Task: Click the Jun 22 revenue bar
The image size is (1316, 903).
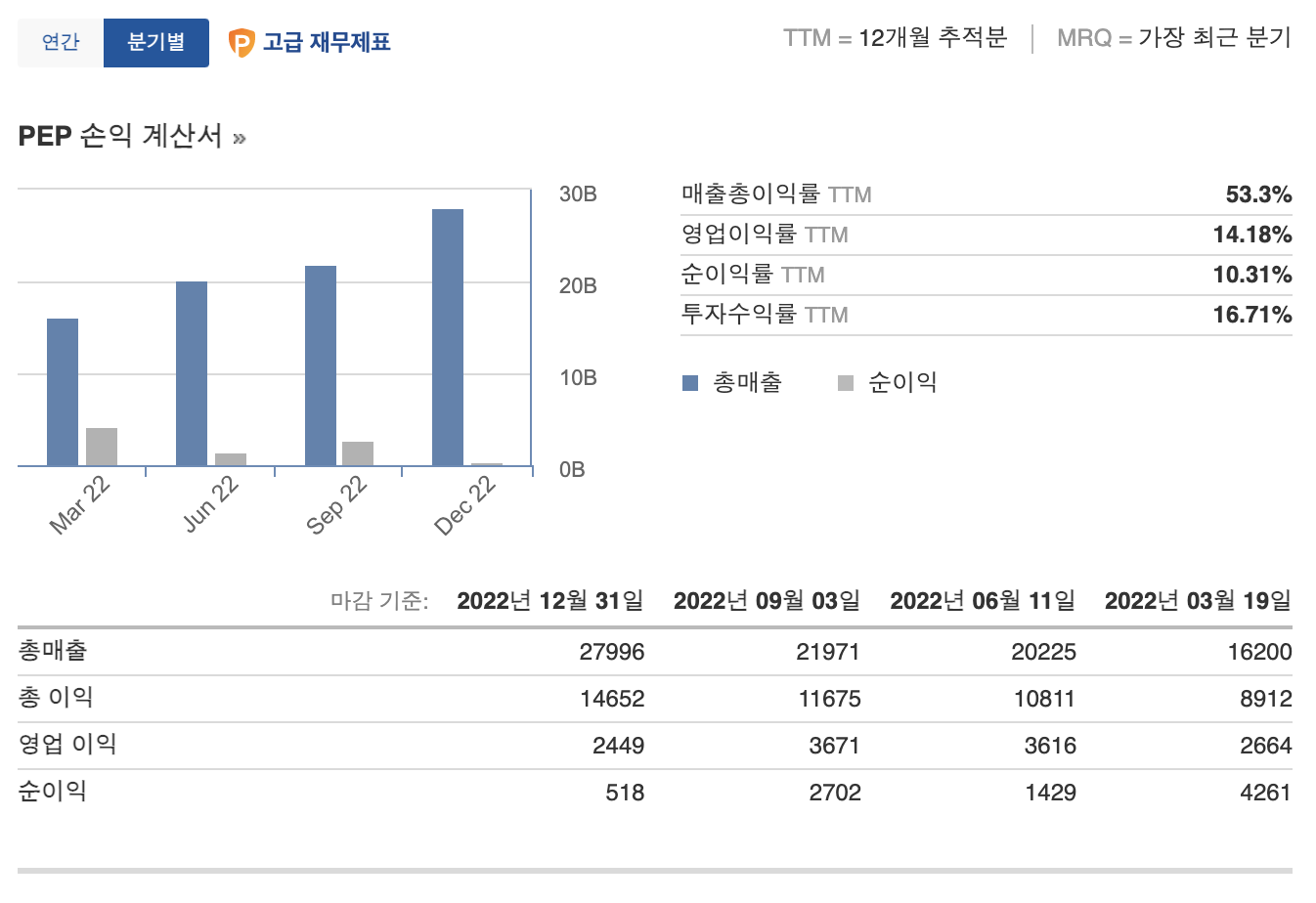Action: (x=192, y=373)
